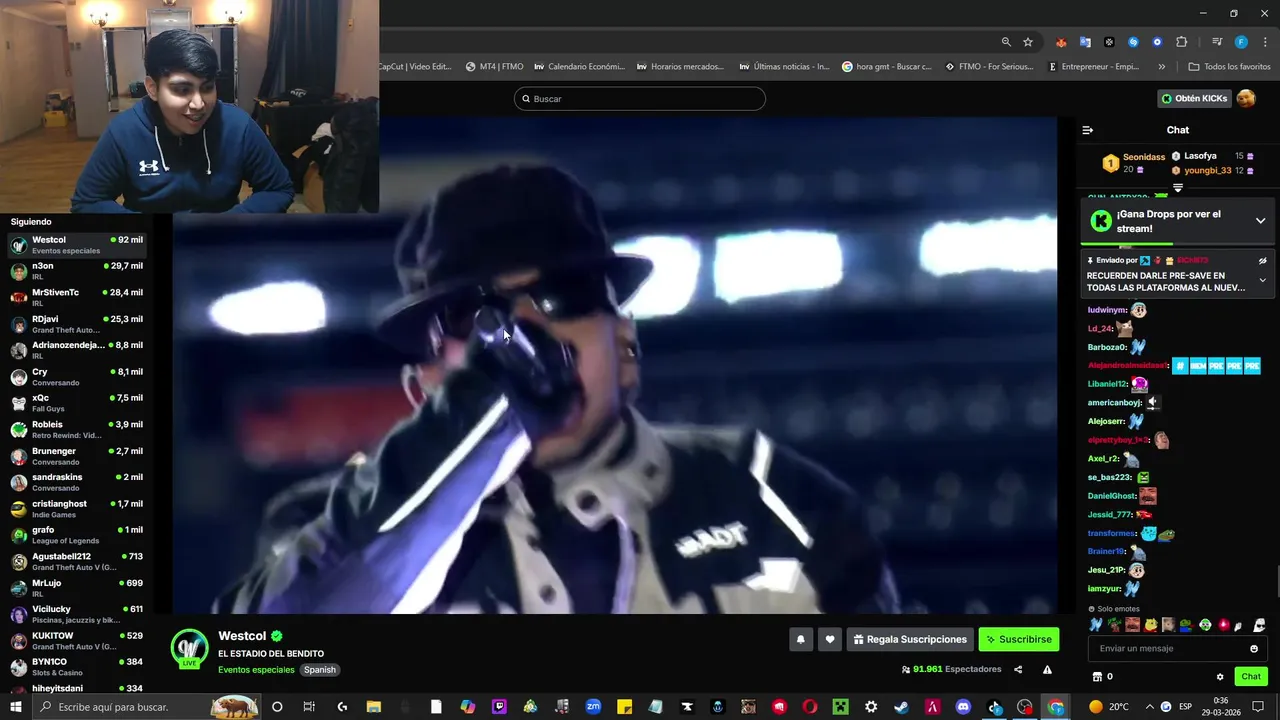Open the n3on channel in Siguiendo list
This screenshot has height=720, width=1280.
point(76,271)
